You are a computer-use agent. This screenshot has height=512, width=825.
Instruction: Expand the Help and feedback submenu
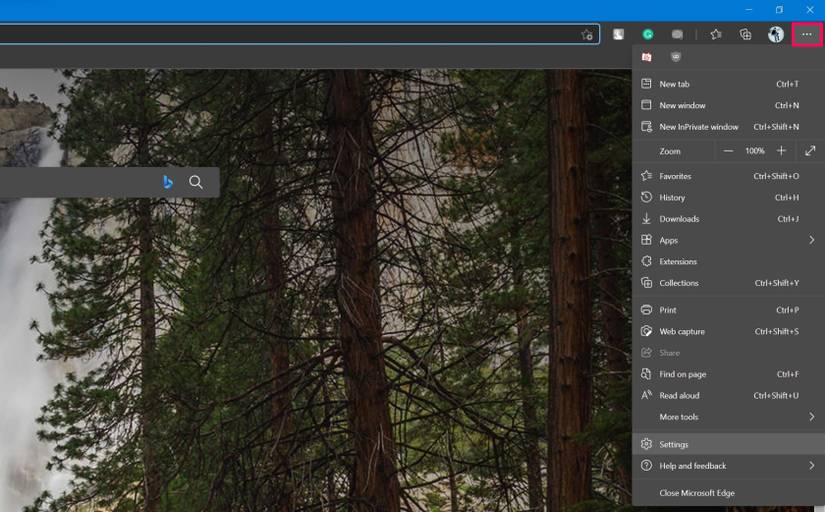(728, 466)
